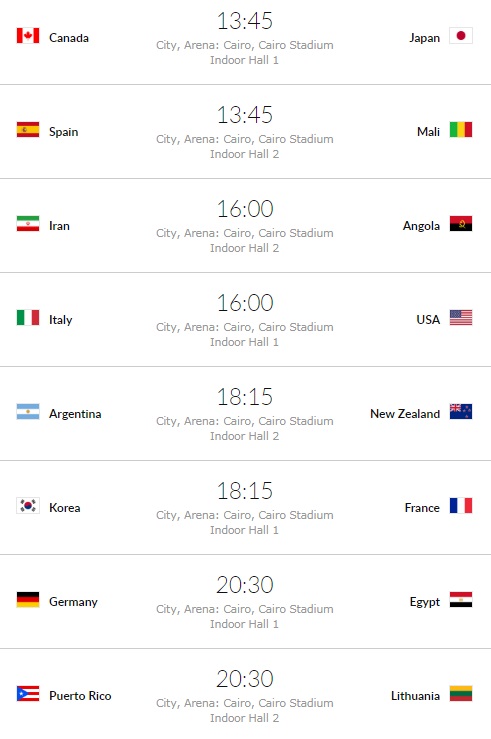Open the Mali flag icon
491x739 pixels.
(x=461, y=130)
